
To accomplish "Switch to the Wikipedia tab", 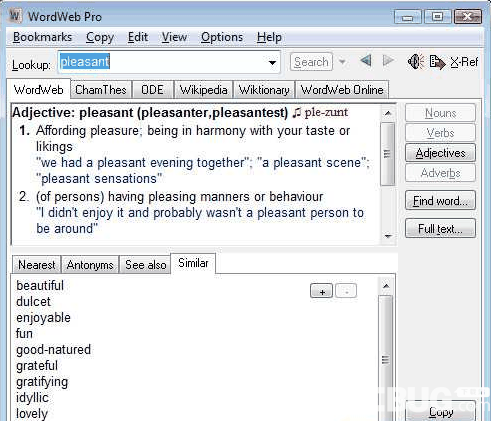I will [203, 90].
